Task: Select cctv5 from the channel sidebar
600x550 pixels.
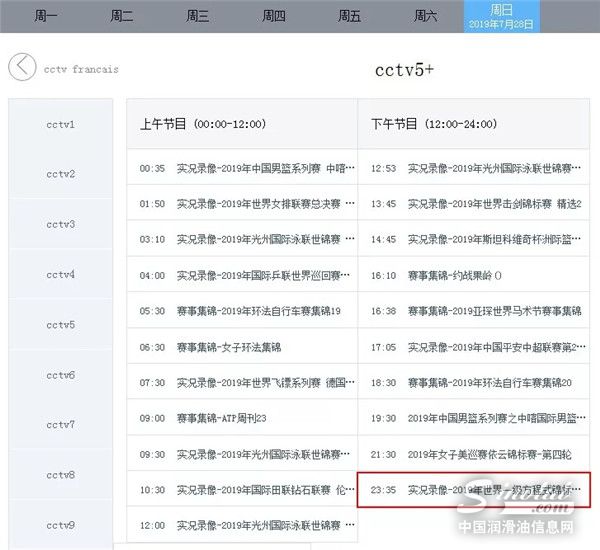Action: [x=61, y=325]
